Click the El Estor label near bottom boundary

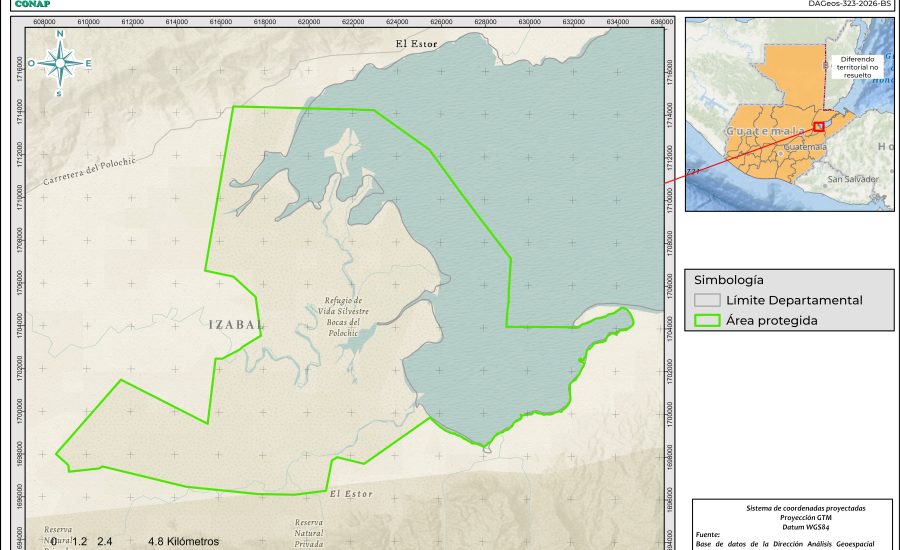[x=350, y=494]
